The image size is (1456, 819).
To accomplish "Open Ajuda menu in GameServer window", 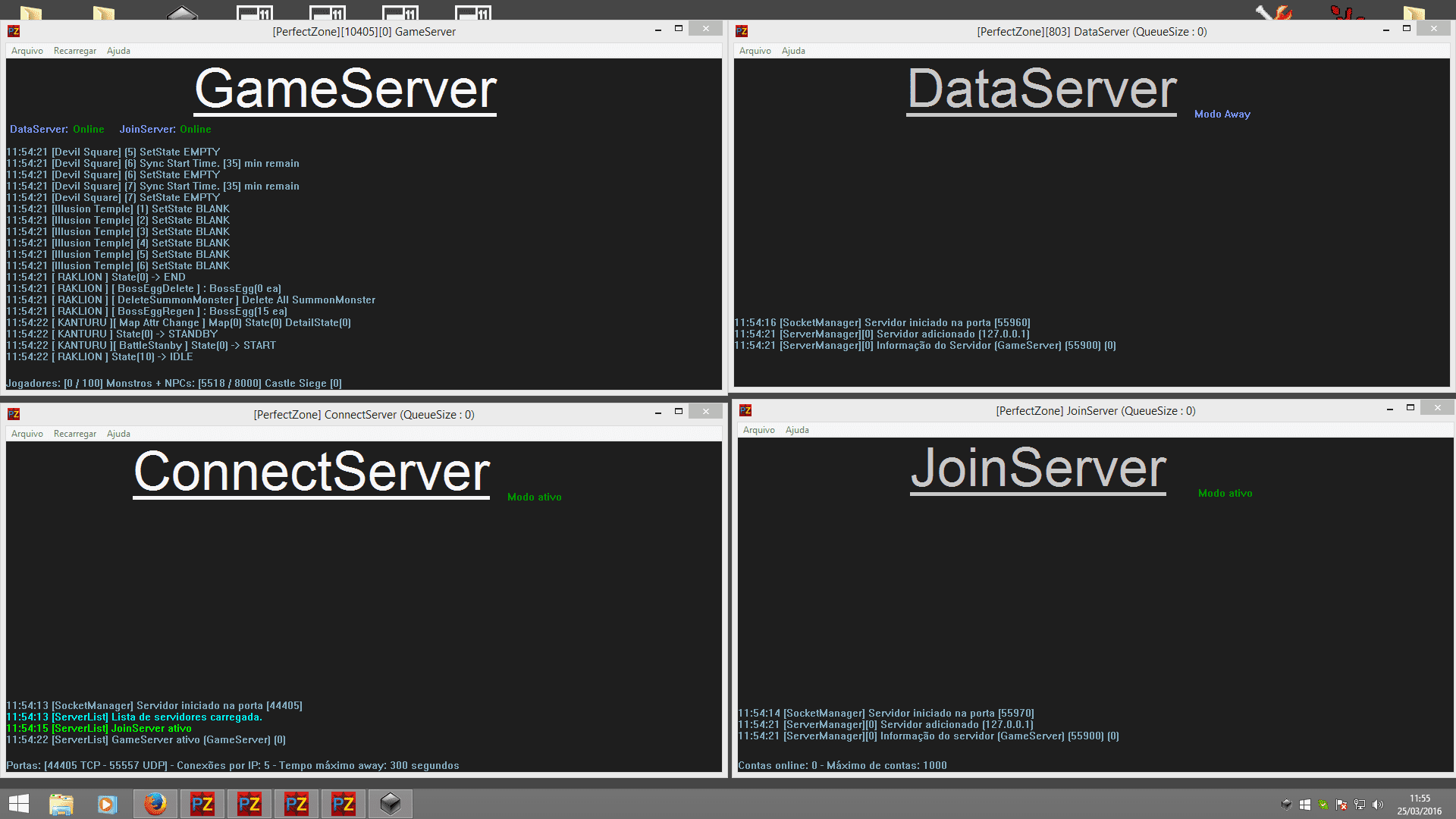I will click(x=118, y=51).
